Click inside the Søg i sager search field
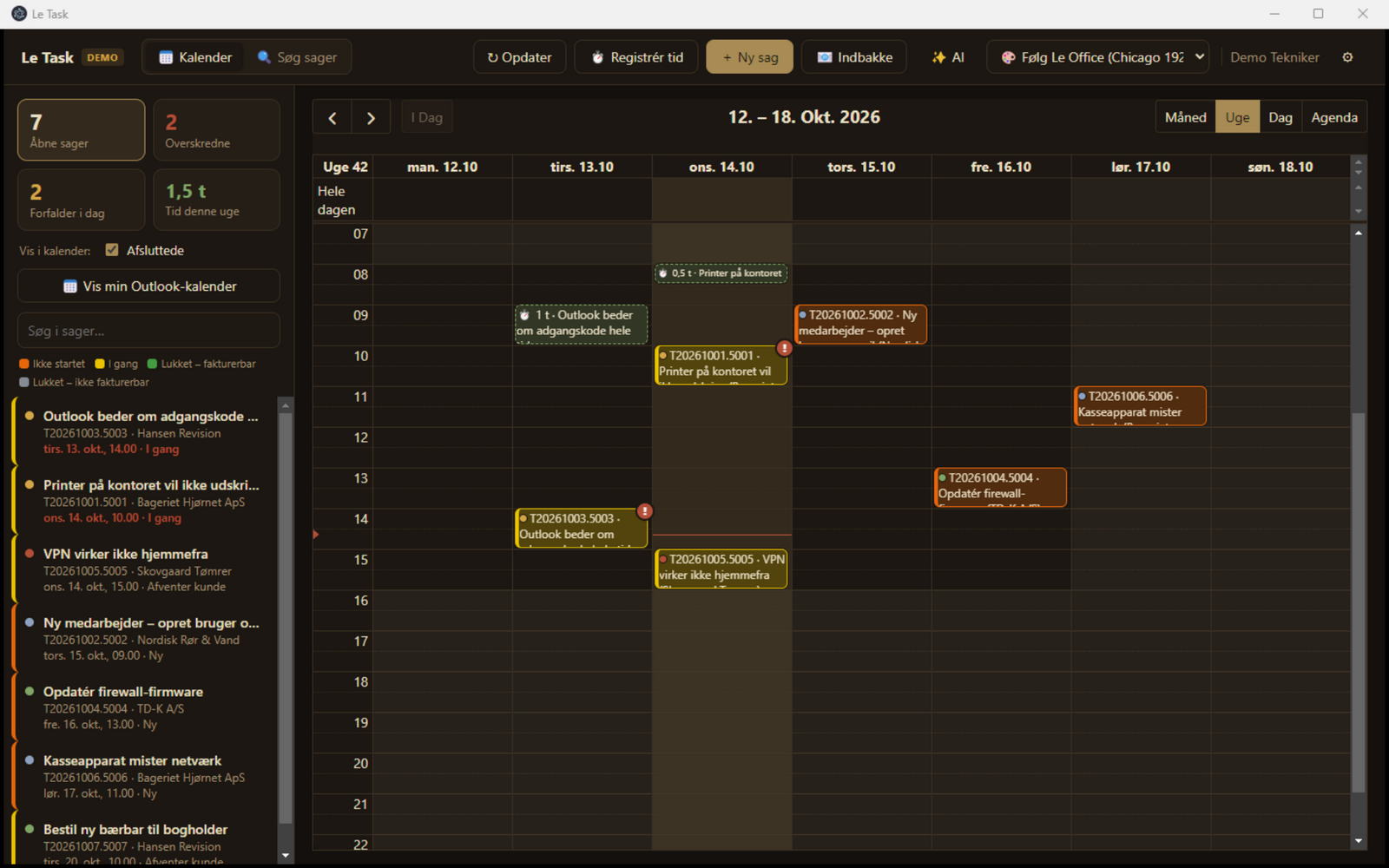Screen dimensions: 1389x868 tap(148, 331)
